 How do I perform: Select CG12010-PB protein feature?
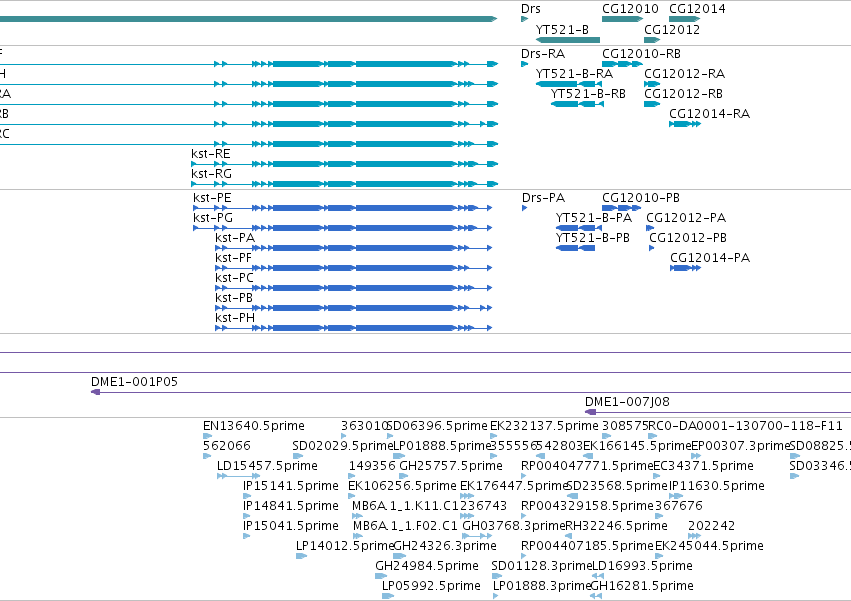coord(622,208)
